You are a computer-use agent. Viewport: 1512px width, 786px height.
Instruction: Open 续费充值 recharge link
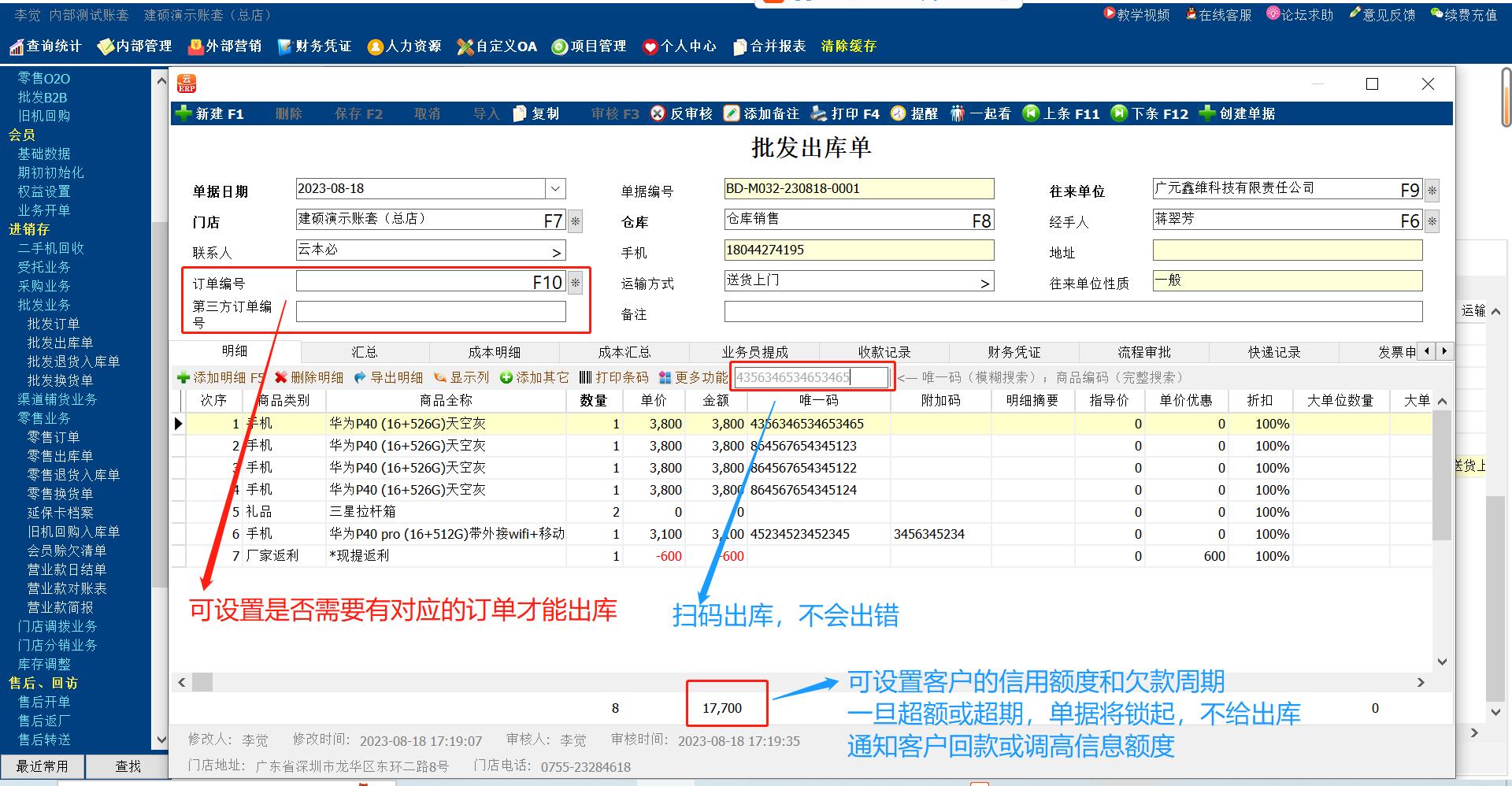tap(1464, 14)
